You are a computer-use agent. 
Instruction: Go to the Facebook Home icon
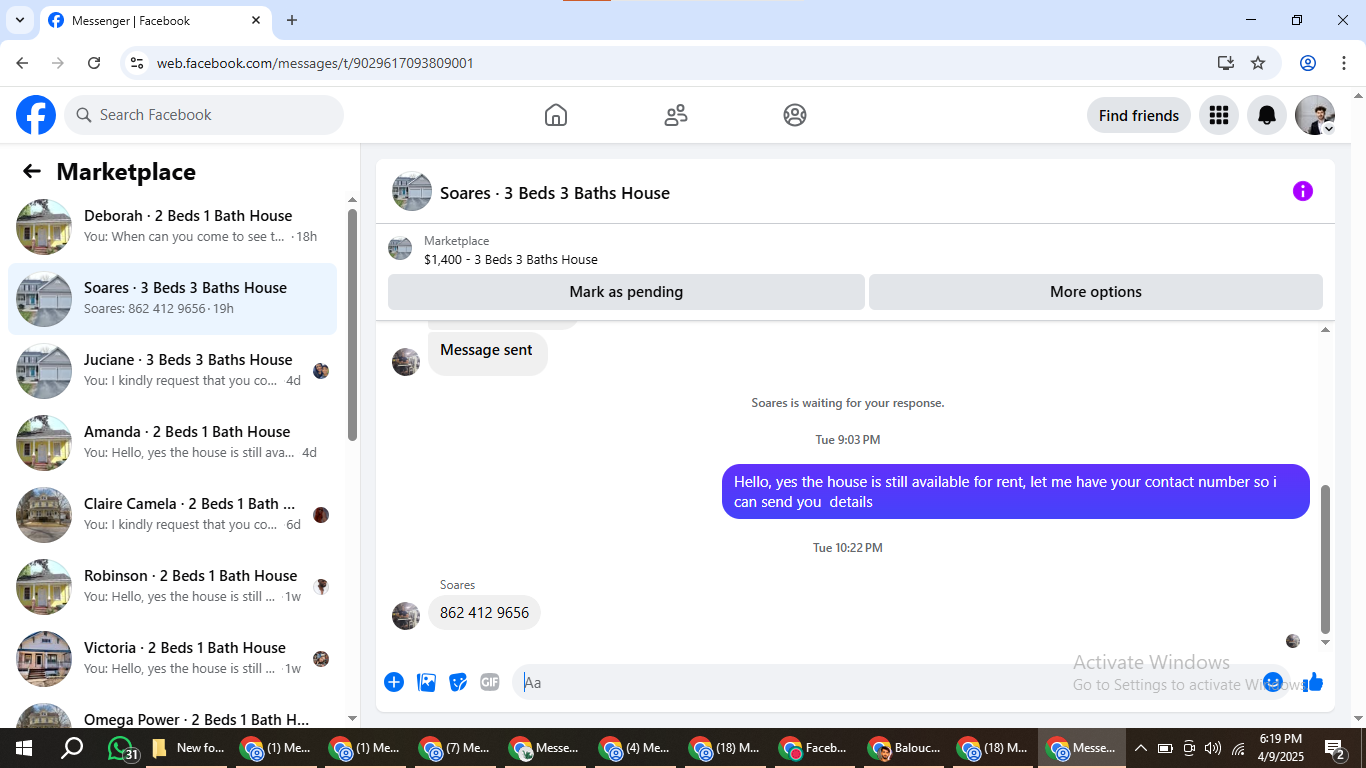coord(556,115)
